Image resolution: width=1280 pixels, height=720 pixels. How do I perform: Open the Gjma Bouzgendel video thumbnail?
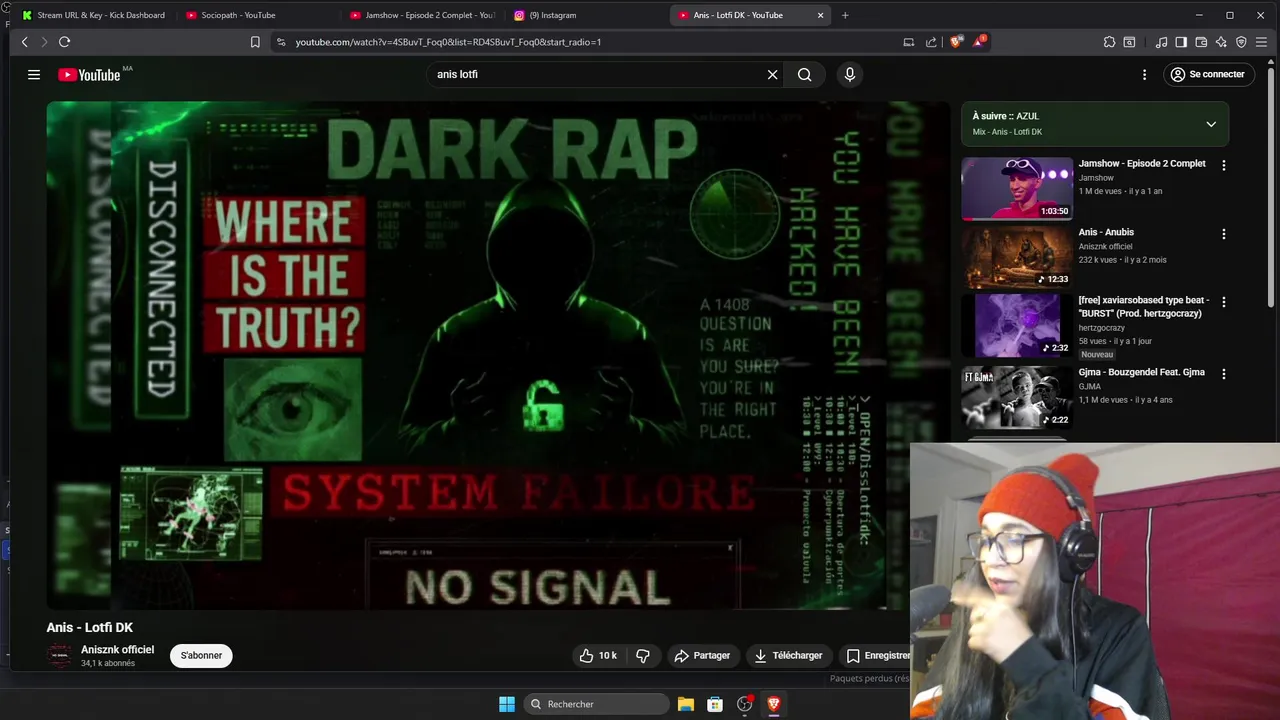[x=1017, y=397]
